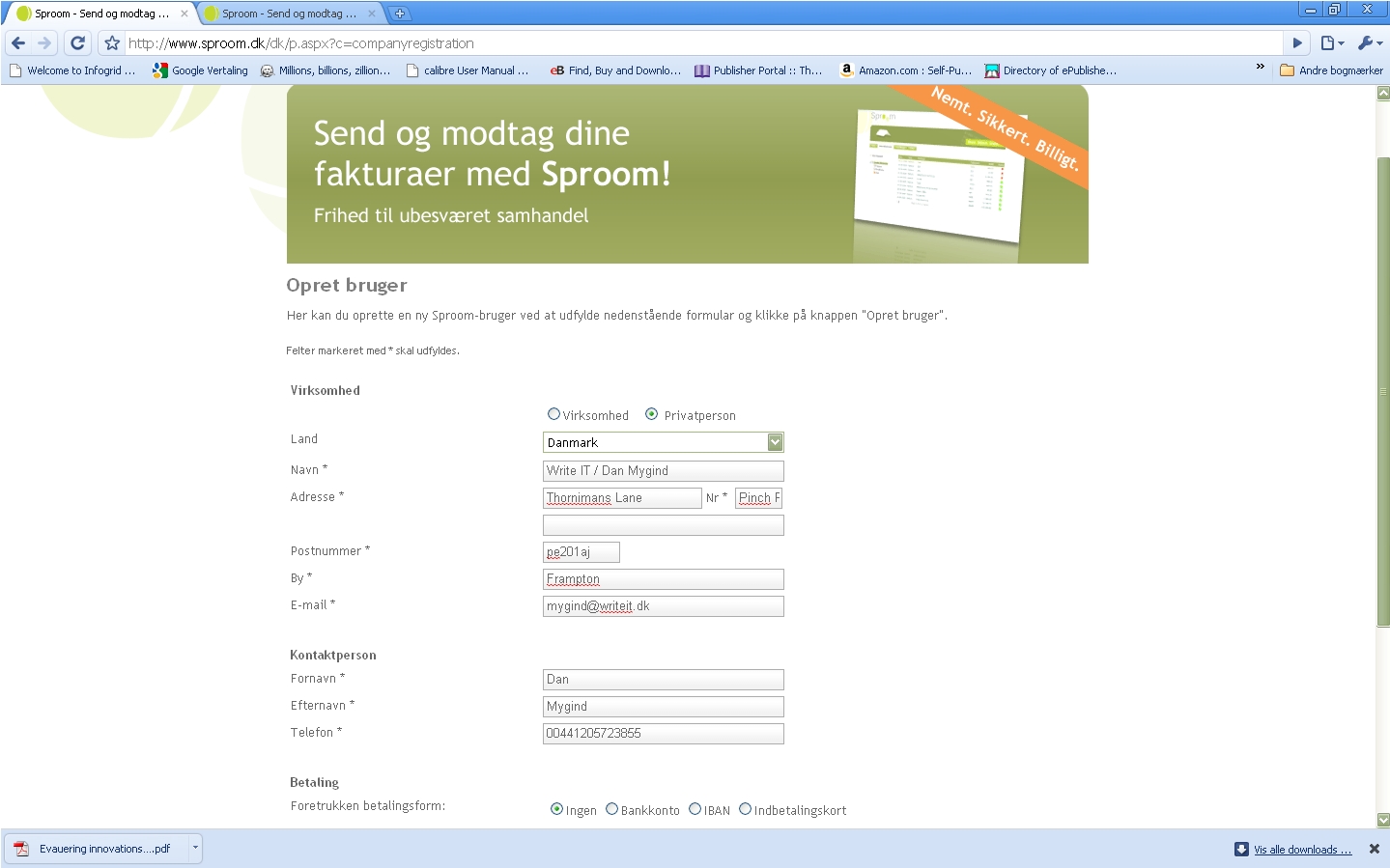Open the Land dropdown showing Danmark

pyautogui.click(x=775, y=442)
